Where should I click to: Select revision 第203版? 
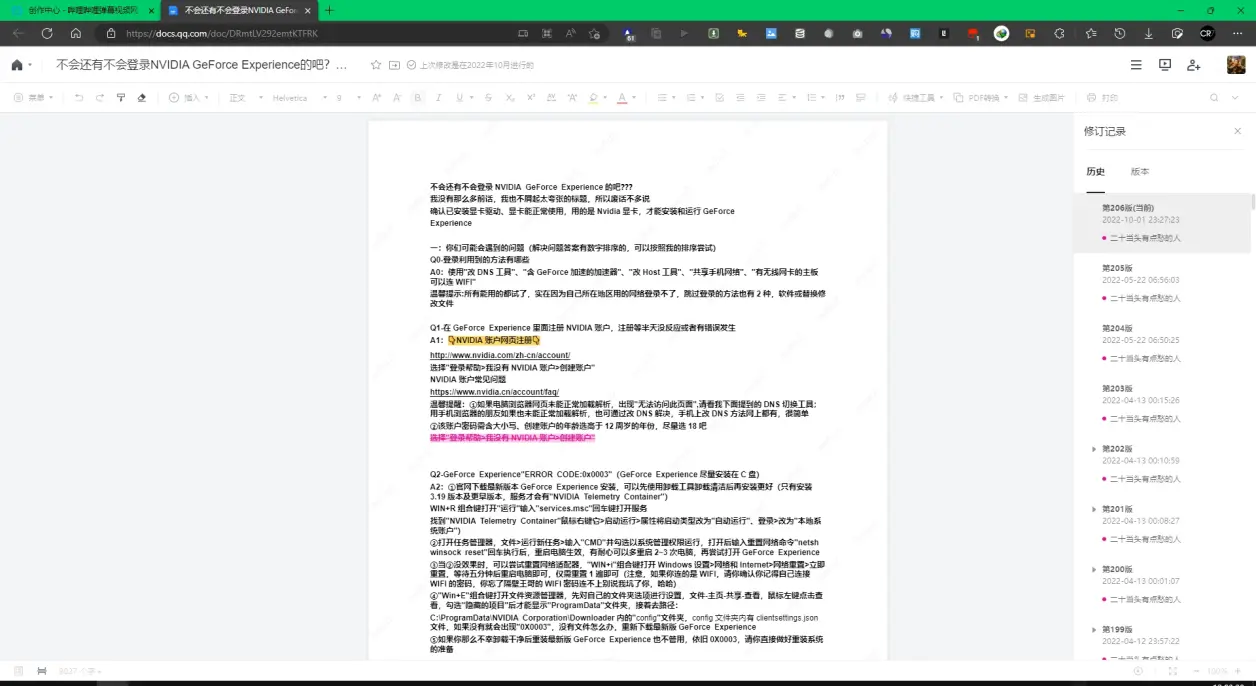pyautogui.click(x=1162, y=402)
